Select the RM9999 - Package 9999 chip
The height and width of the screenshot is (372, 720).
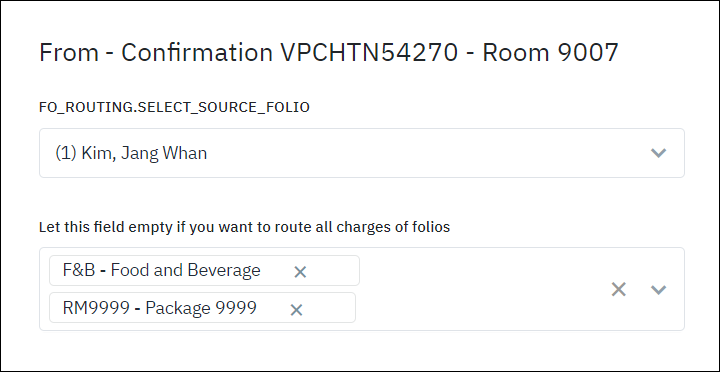tap(202, 308)
